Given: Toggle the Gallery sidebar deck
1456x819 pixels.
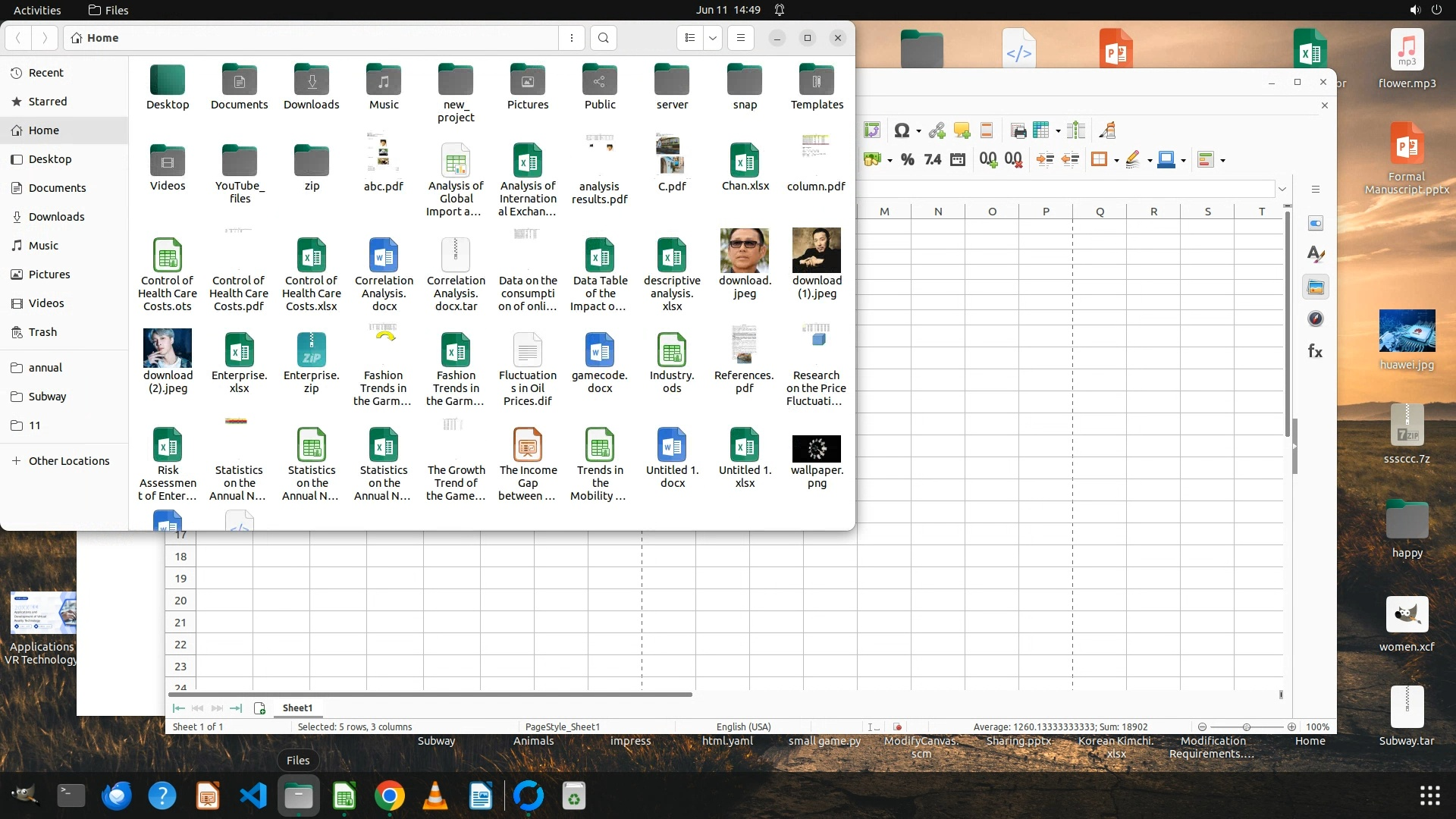Looking at the screenshot, I should (x=1316, y=287).
